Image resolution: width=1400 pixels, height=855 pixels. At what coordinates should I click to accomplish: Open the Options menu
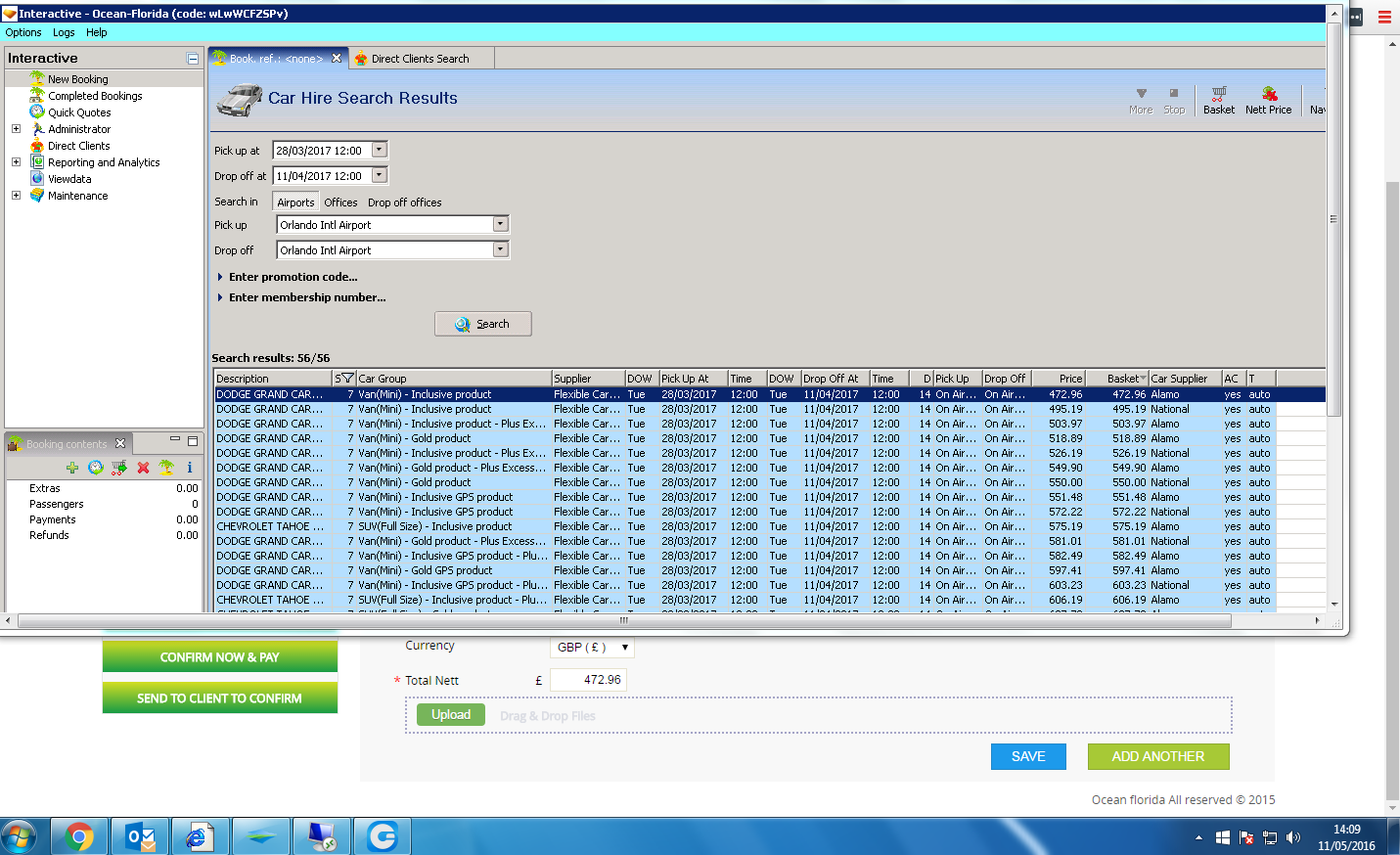click(23, 32)
